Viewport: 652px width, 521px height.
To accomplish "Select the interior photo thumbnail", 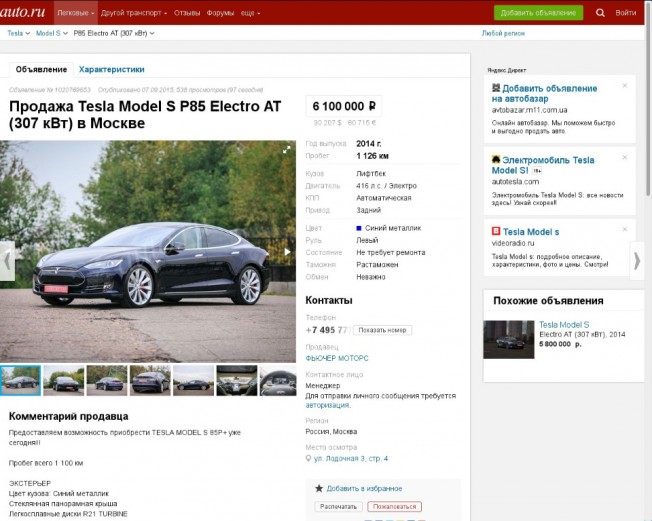I will [237, 380].
